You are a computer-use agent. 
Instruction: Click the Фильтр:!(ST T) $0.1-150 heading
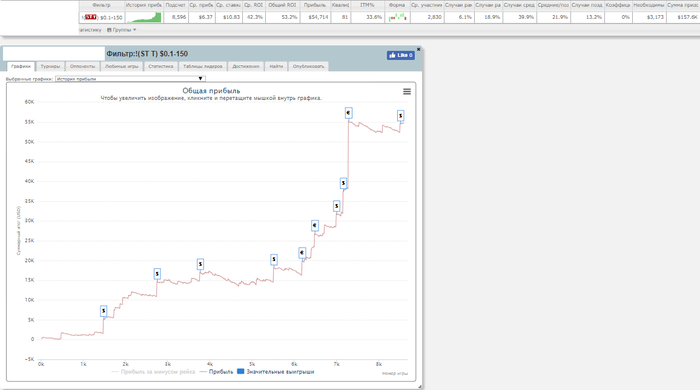pyautogui.click(x=147, y=54)
